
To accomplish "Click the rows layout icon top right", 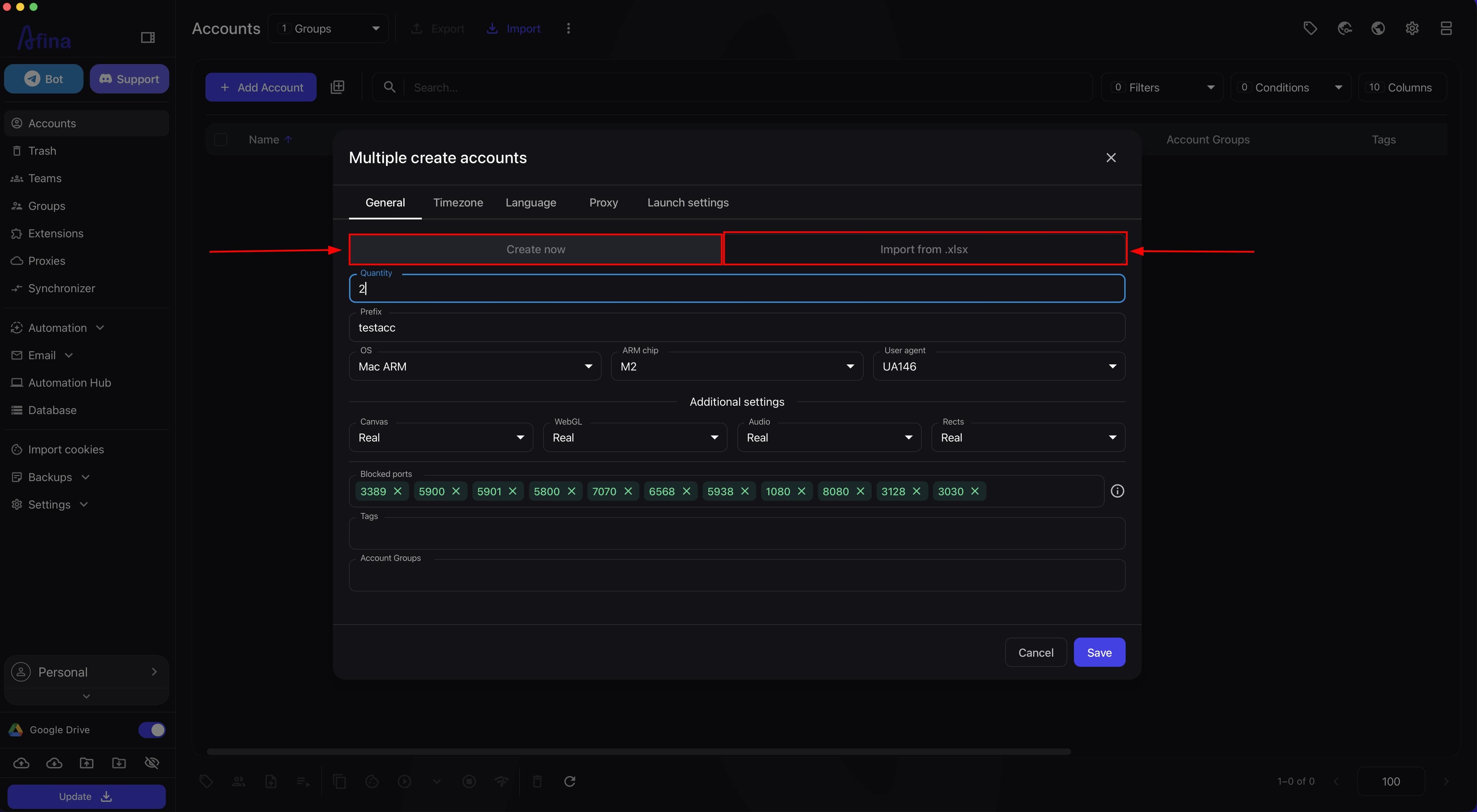I will coord(1446,29).
